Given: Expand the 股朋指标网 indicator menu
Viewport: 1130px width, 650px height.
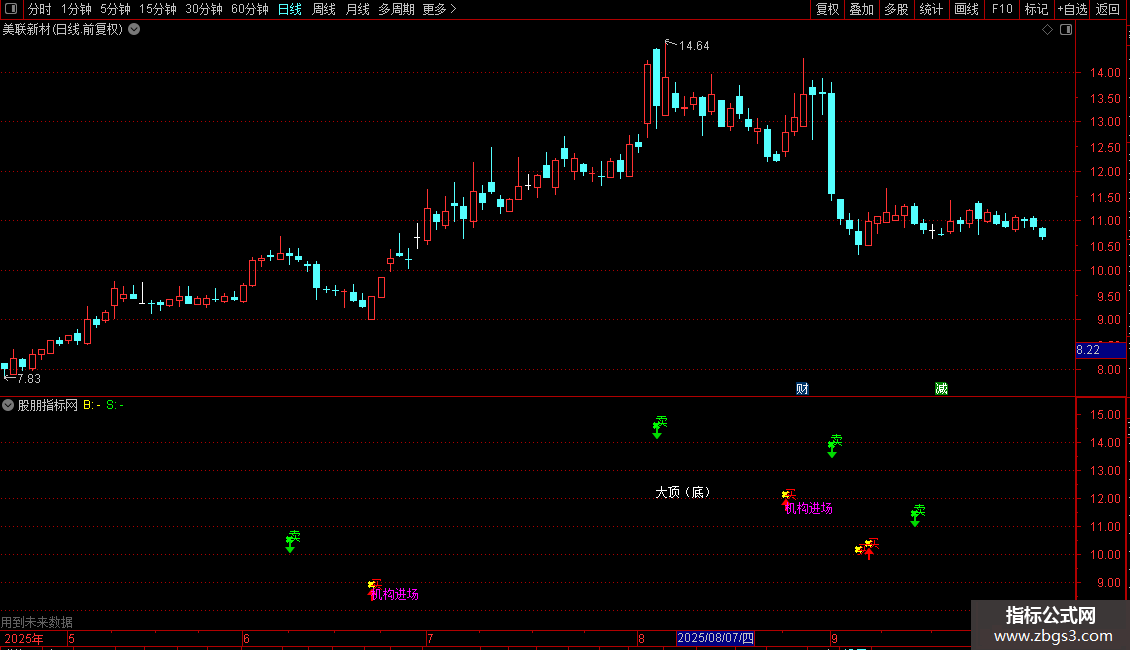Looking at the screenshot, I should tap(8, 405).
